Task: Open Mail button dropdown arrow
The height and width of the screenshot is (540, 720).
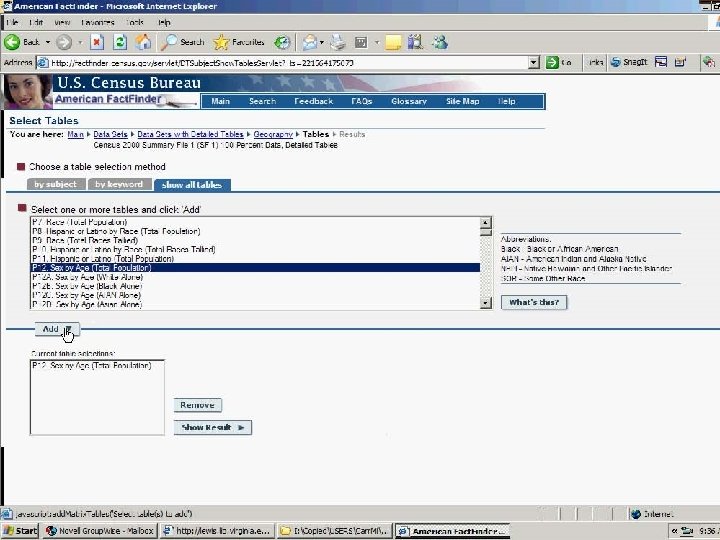Action: 321,42
